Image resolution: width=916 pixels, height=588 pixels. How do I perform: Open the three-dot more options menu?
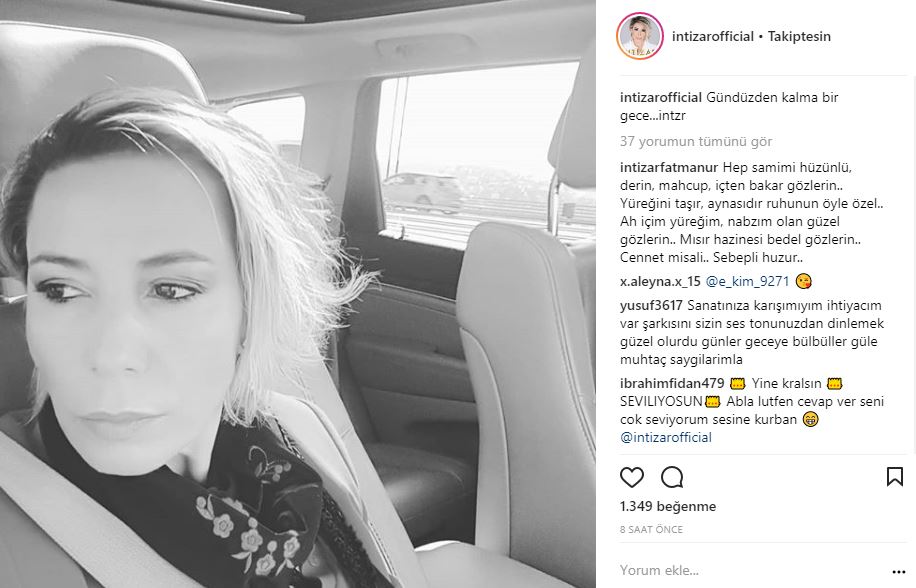898,572
